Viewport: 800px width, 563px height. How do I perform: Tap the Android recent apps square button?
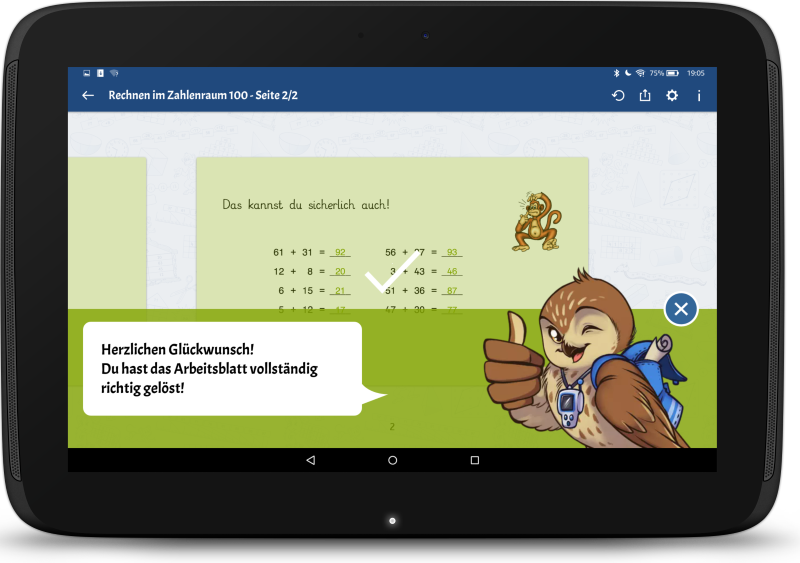[x=474, y=460]
